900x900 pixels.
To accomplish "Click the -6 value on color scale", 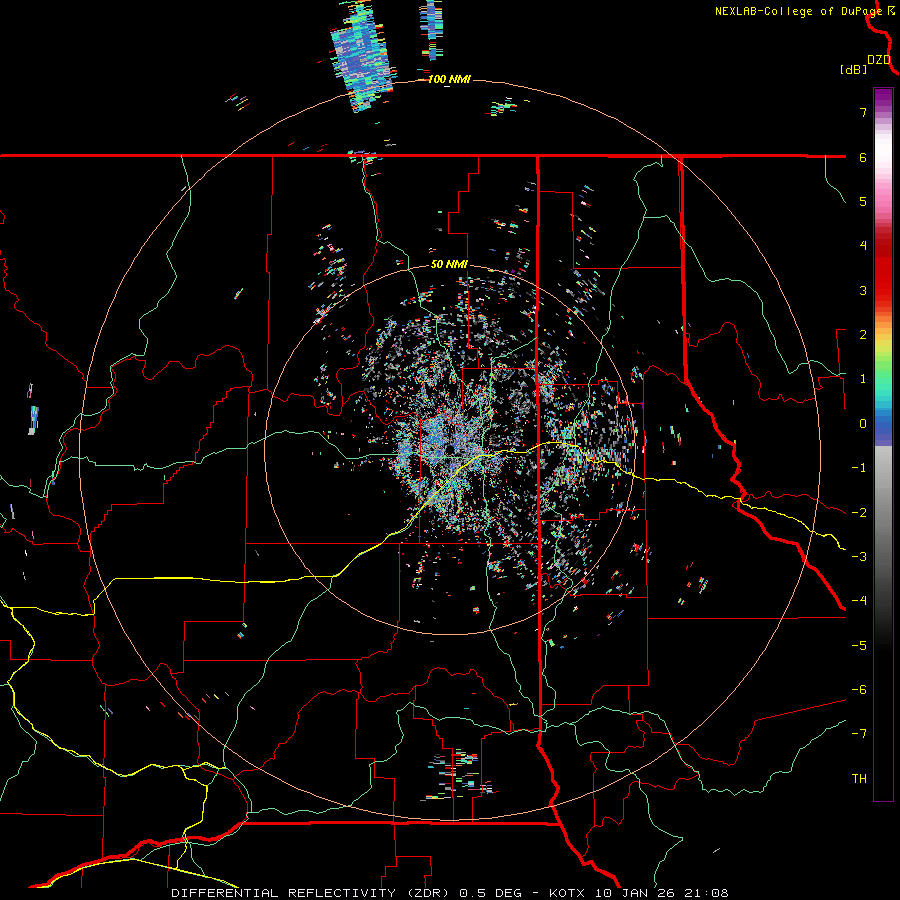I will [x=859, y=690].
